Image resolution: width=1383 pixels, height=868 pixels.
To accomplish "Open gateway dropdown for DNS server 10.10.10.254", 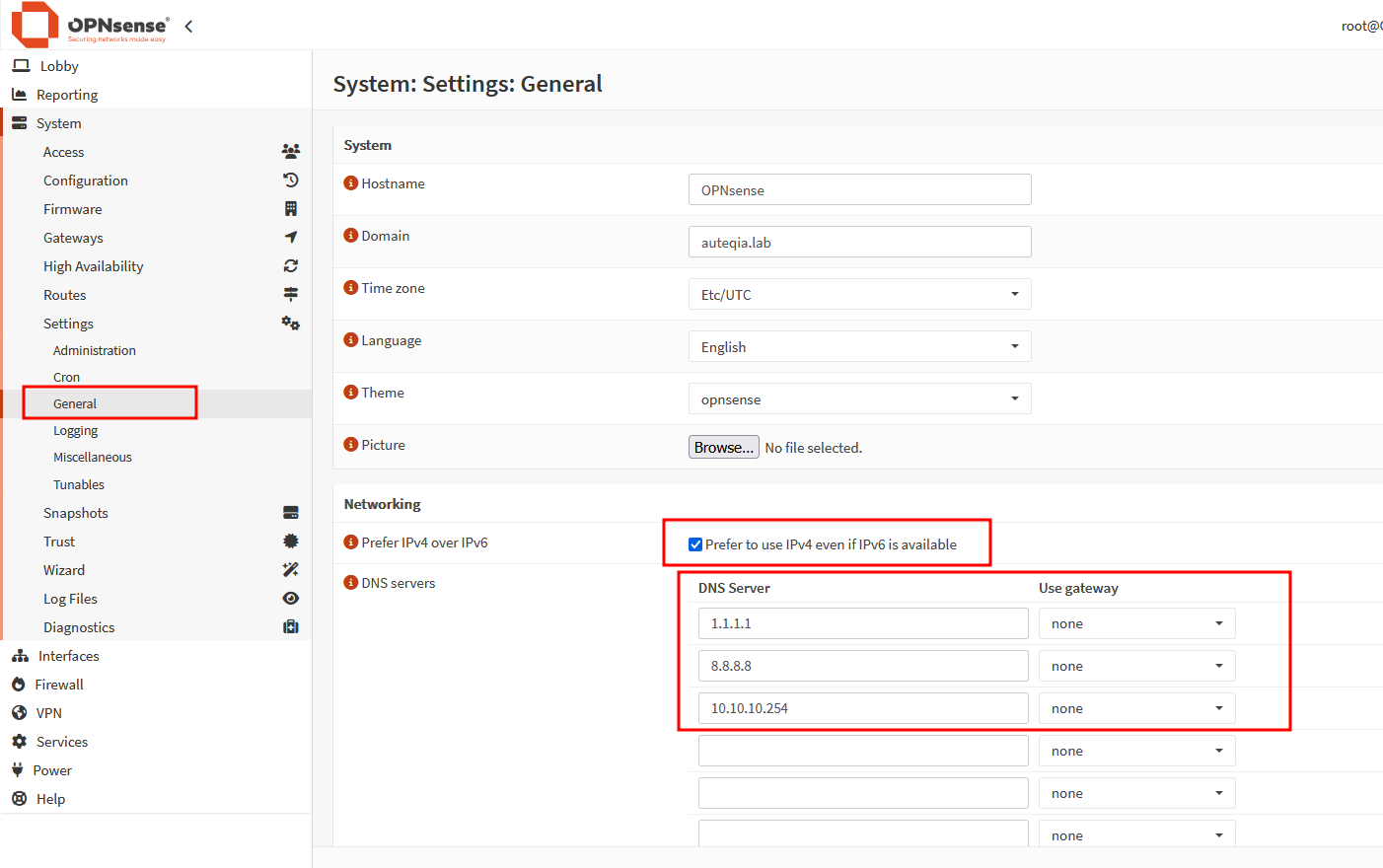I will (1136, 708).
